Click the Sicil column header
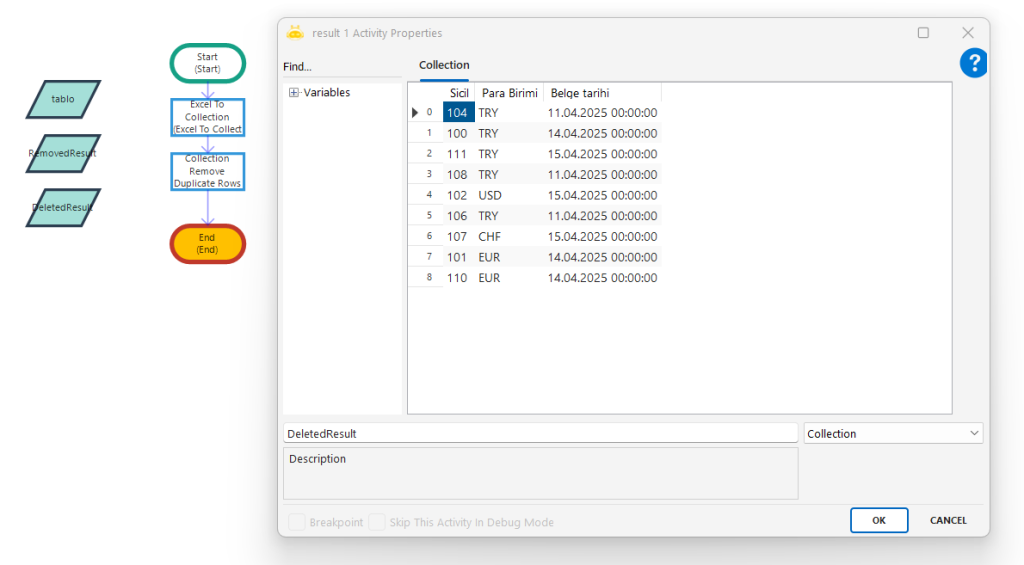1024x565 pixels. [459, 93]
